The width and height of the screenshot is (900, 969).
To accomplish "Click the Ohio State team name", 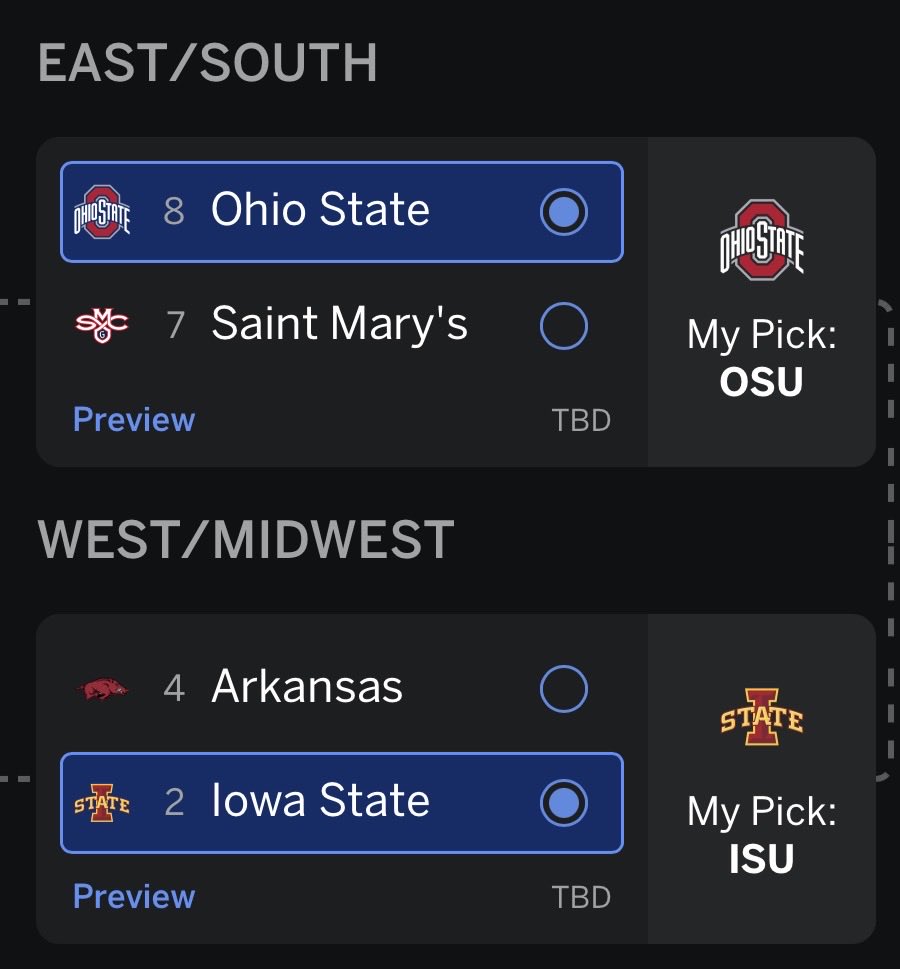I will [x=320, y=211].
